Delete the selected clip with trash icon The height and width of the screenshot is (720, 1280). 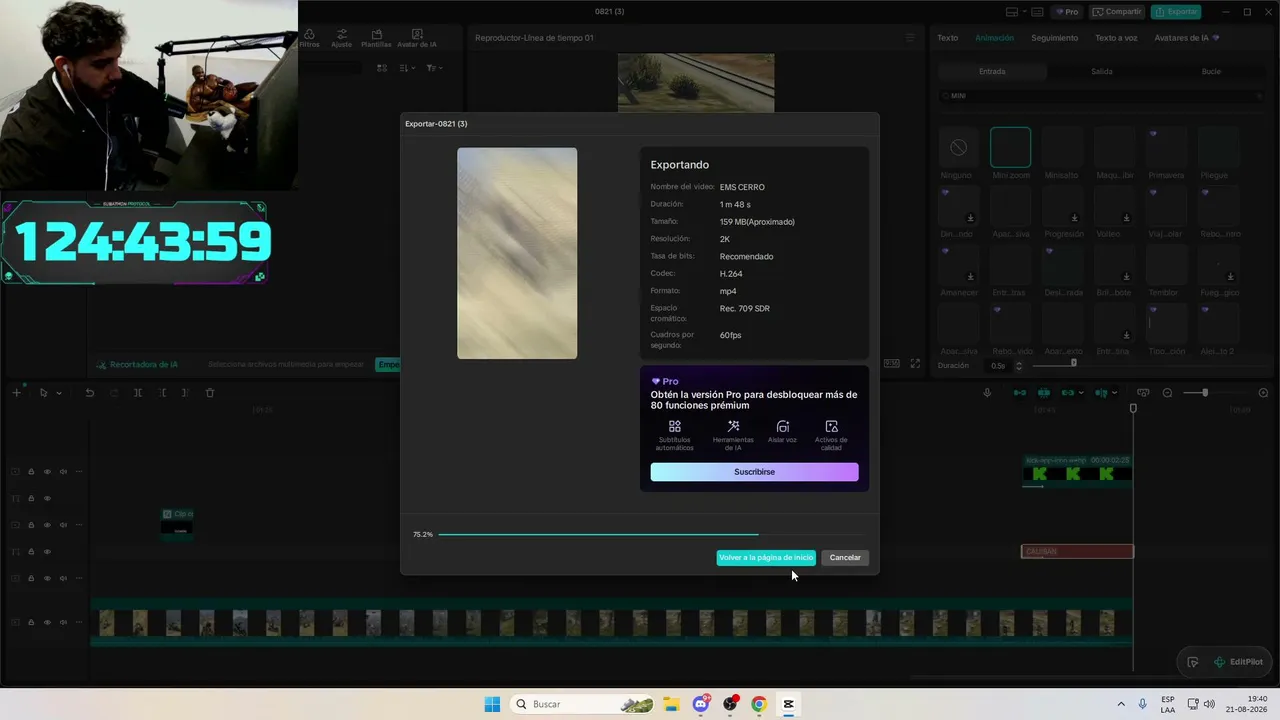click(x=210, y=393)
